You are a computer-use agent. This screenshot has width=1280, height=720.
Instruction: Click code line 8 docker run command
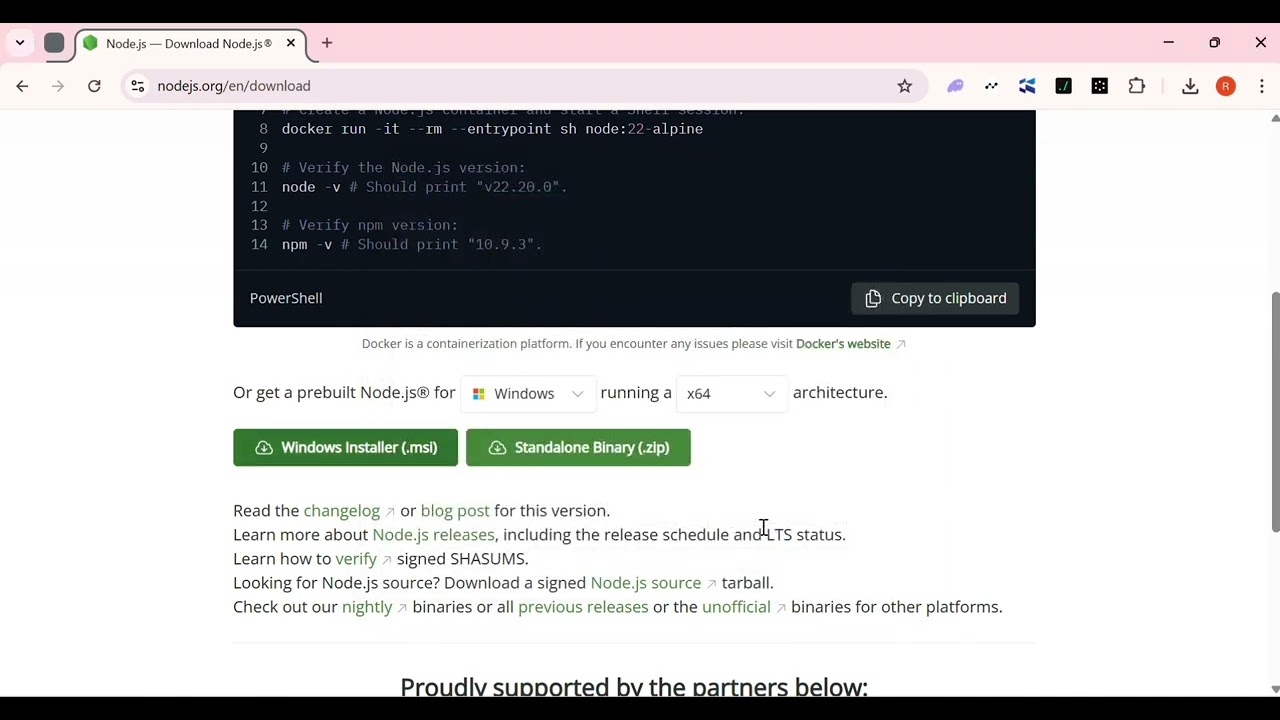(492, 129)
